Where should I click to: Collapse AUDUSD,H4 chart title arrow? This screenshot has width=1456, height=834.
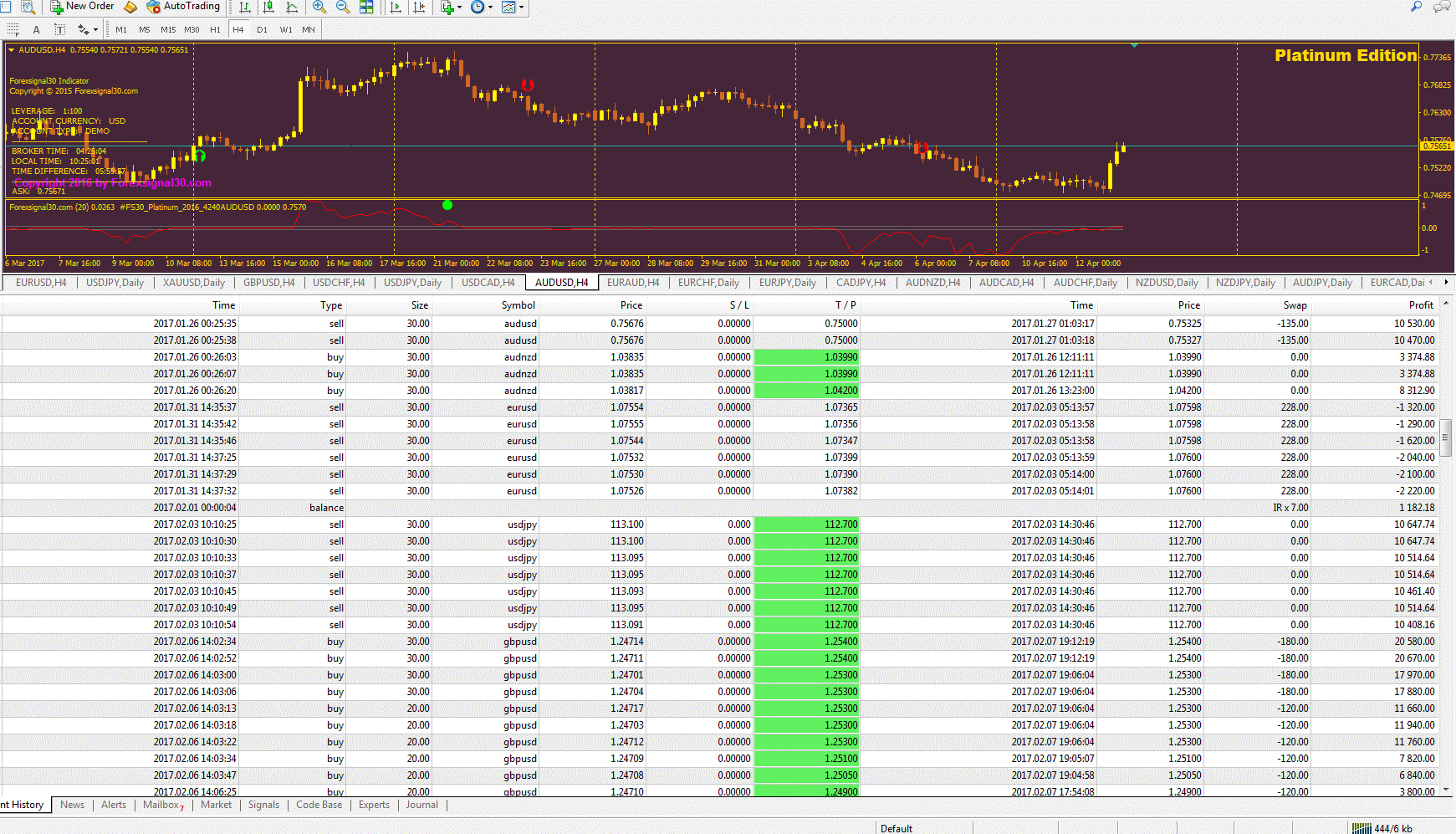(x=12, y=50)
